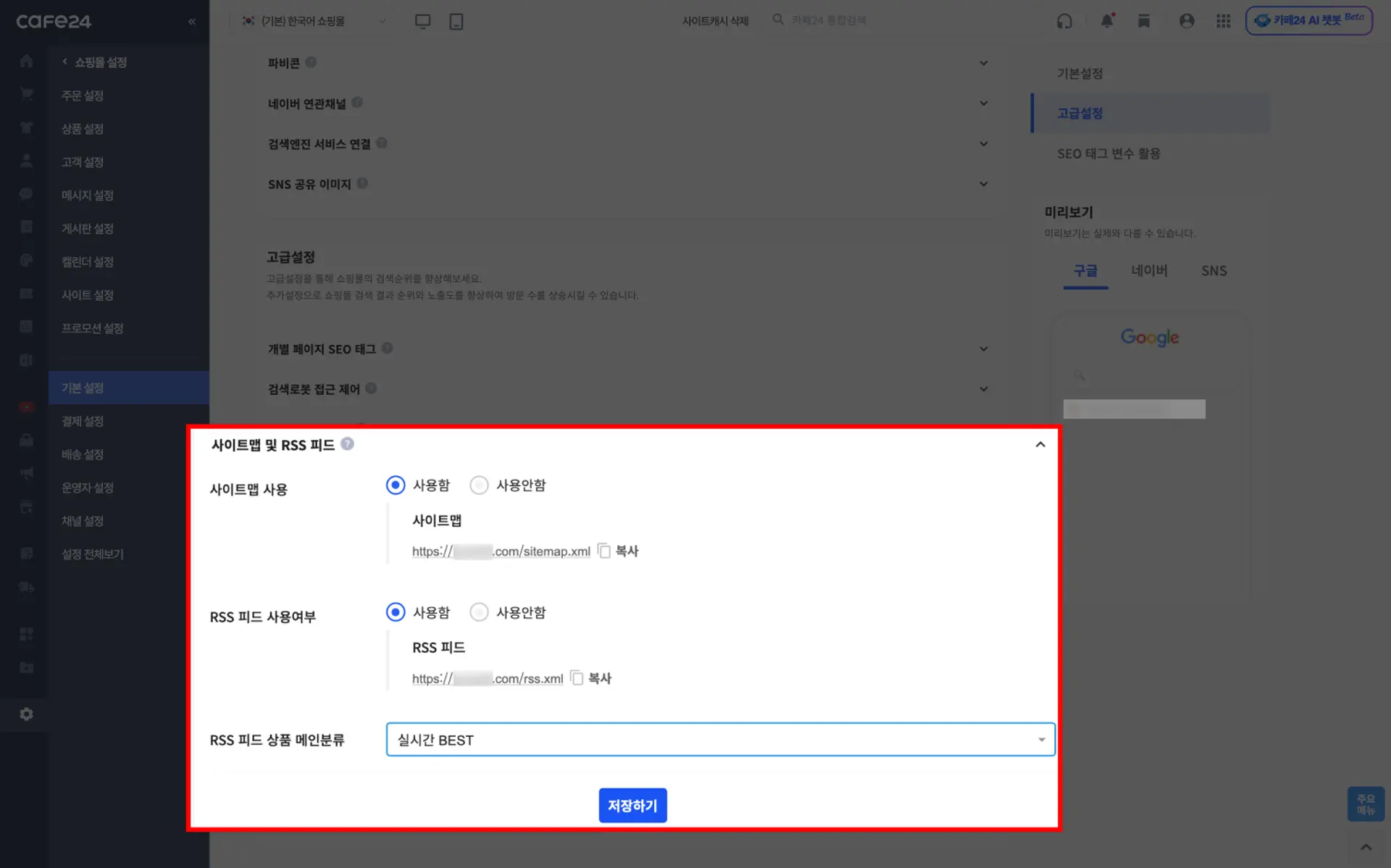This screenshot has height=868, width=1391.
Task: Open the PC preview monitor icon
Action: [x=422, y=21]
